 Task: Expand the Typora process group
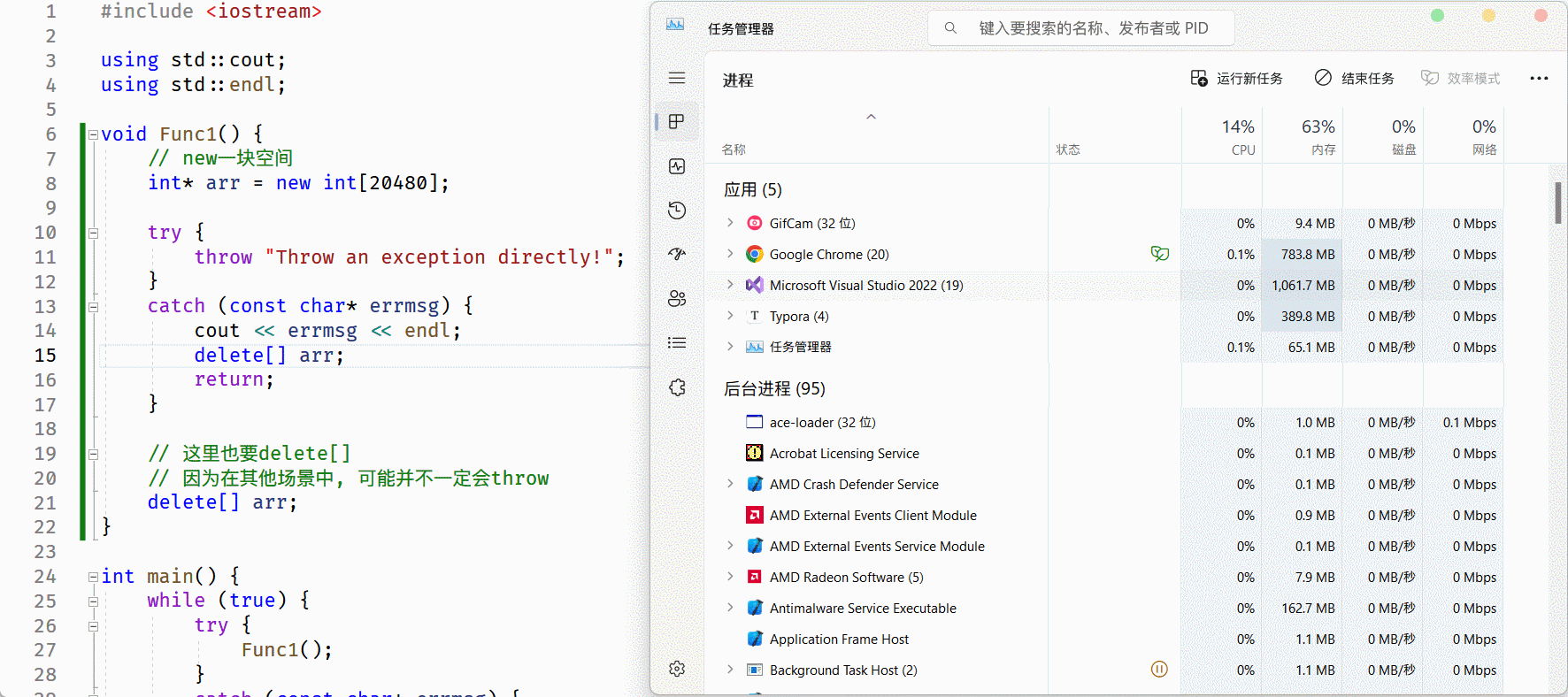[x=730, y=316]
